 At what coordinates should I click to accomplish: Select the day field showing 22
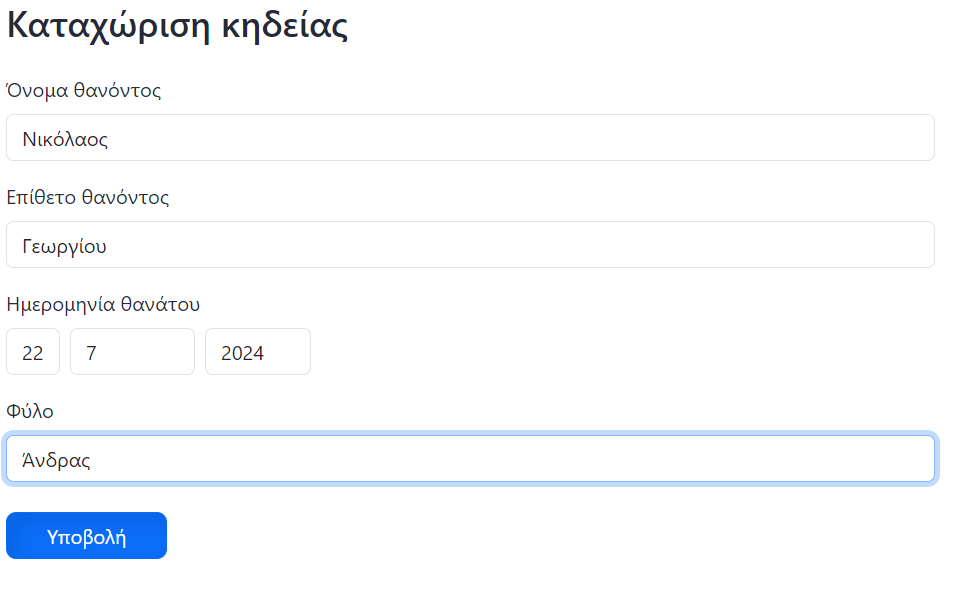pyautogui.click(x=33, y=352)
